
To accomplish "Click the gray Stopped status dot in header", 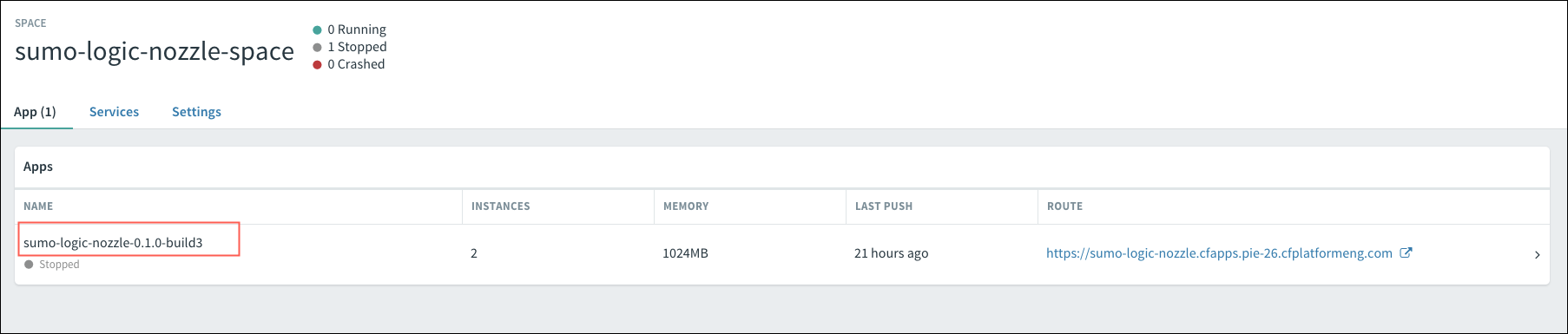I will 317,47.
